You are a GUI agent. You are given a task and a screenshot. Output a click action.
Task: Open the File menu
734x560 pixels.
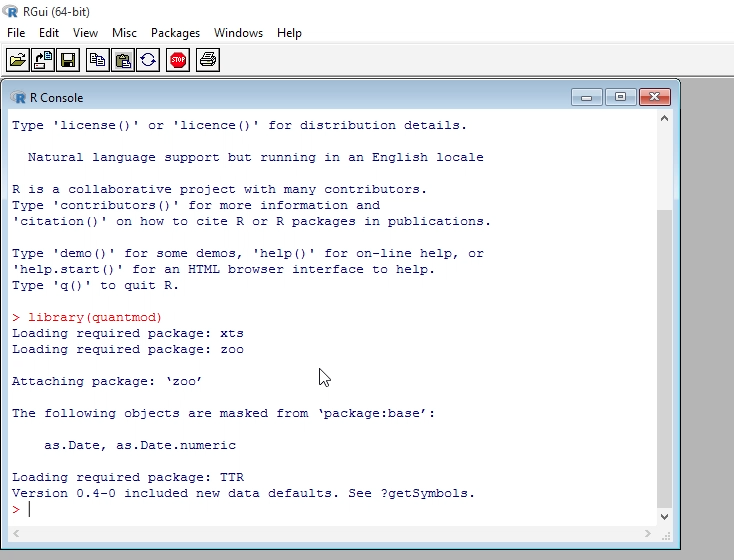pos(16,33)
